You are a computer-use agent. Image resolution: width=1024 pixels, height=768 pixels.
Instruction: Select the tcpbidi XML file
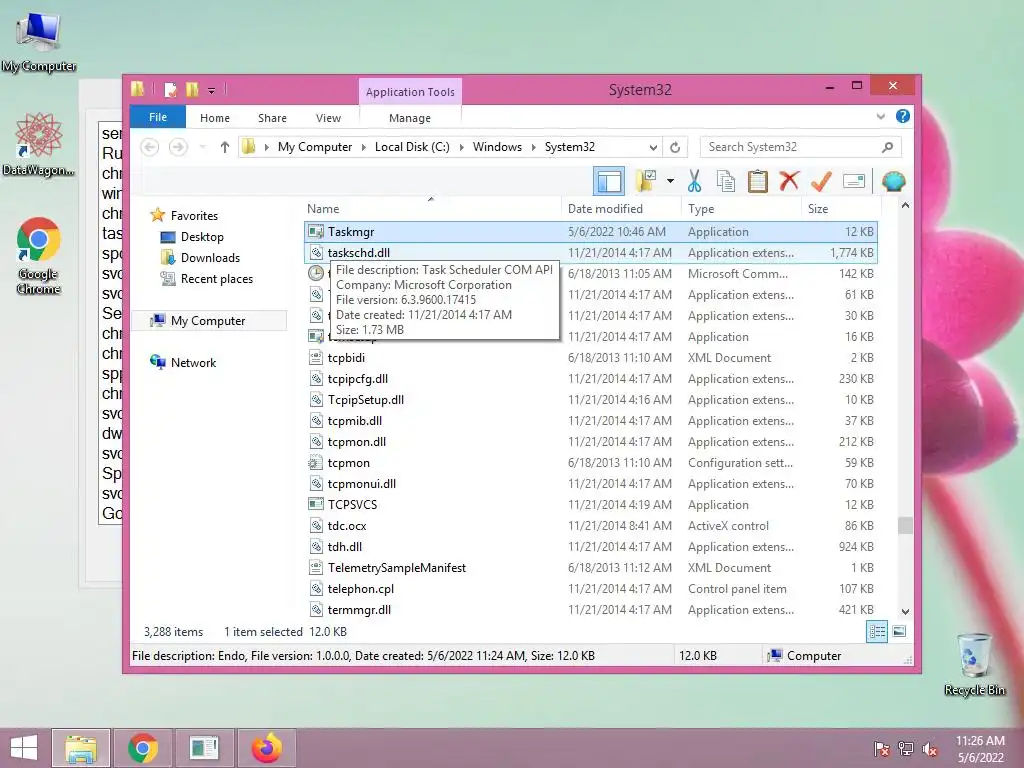pos(590,358)
